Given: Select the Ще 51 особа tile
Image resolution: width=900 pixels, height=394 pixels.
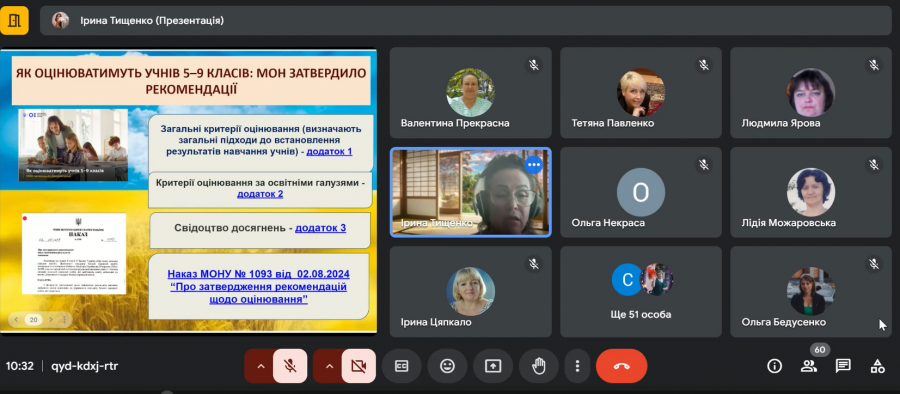Looking at the screenshot, I should click(641, 292).
